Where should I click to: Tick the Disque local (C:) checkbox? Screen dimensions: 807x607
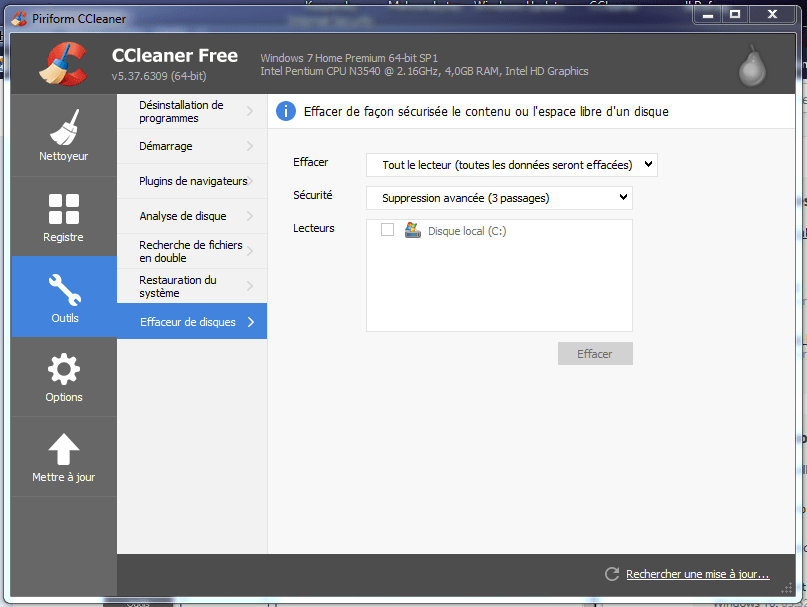[388, 230]
